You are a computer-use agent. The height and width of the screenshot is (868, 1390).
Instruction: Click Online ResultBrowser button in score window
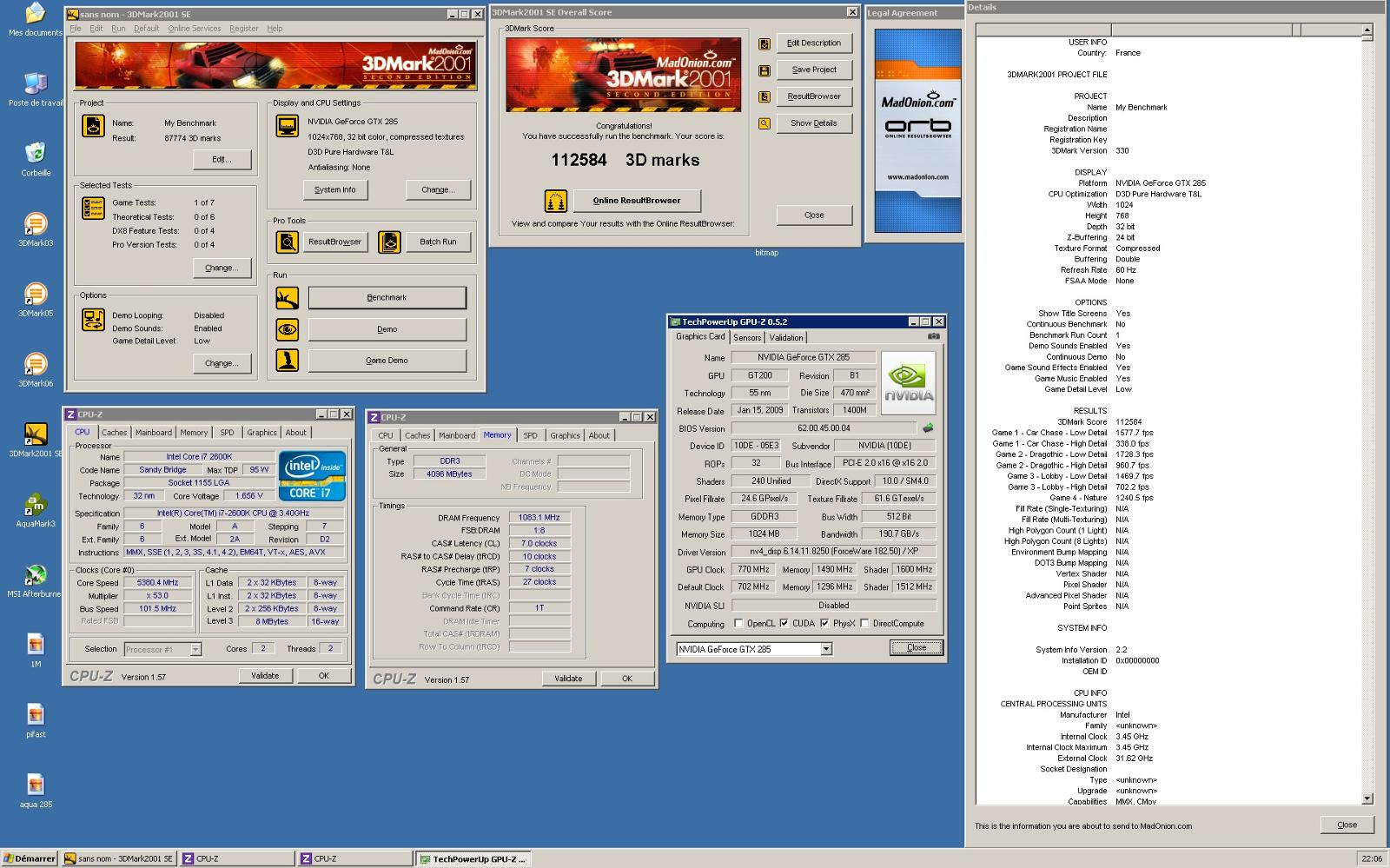tap(637, 201)
